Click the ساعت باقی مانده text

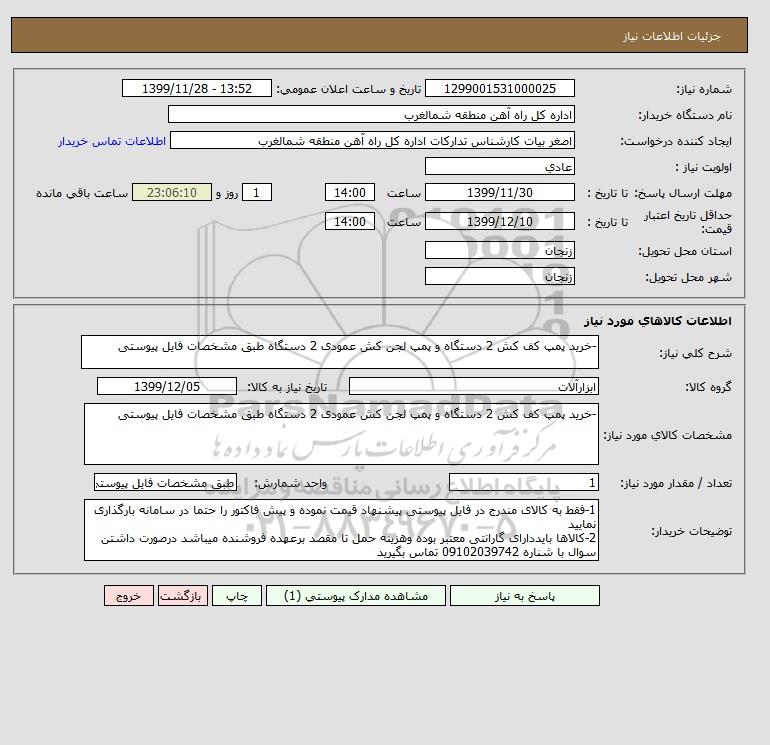(x=82, y=193)
